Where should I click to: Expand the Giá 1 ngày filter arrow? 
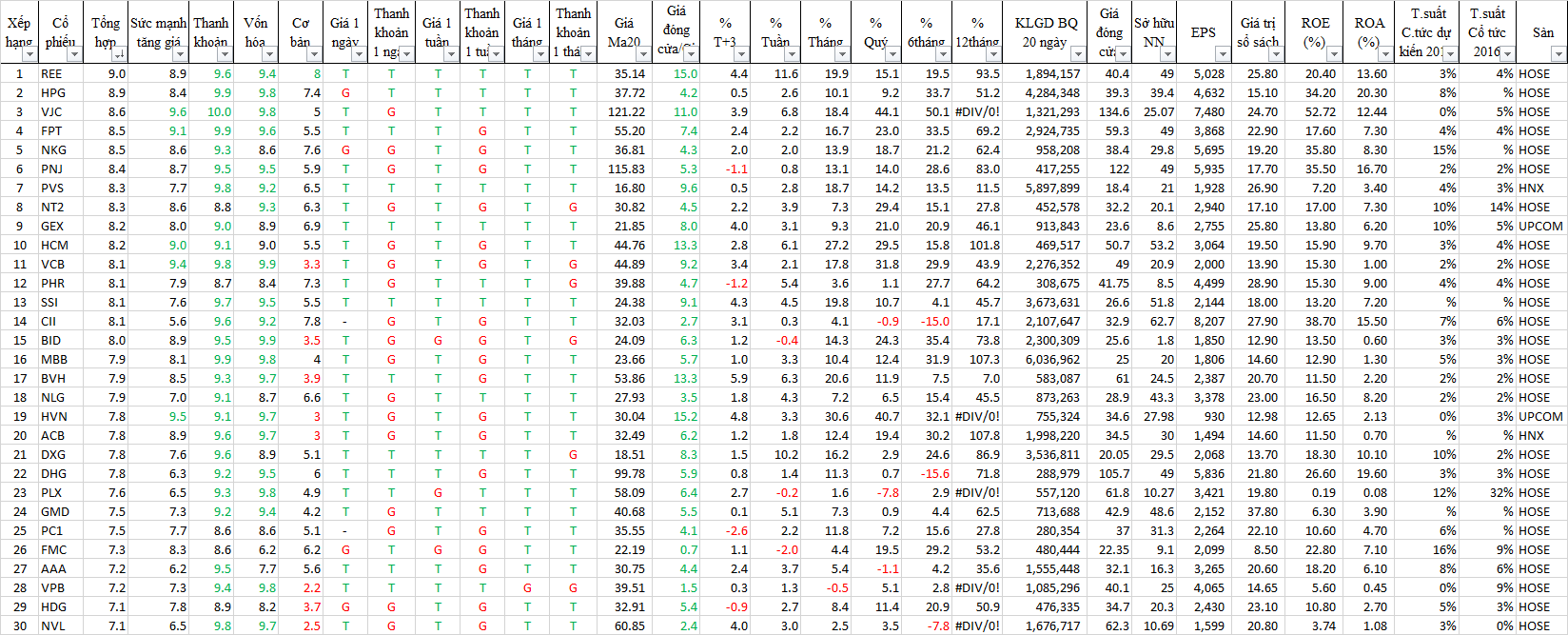tap(359, 54)
